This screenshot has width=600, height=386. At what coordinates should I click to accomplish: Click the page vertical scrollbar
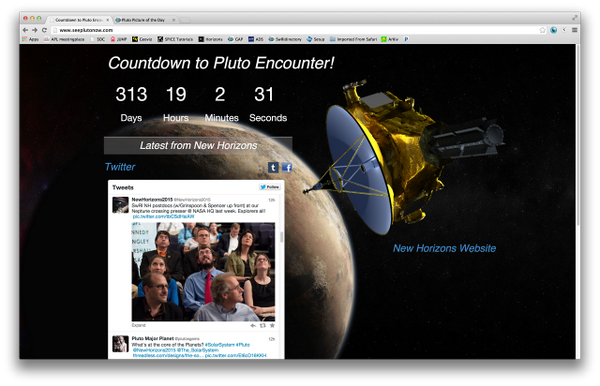pos(577,134)
